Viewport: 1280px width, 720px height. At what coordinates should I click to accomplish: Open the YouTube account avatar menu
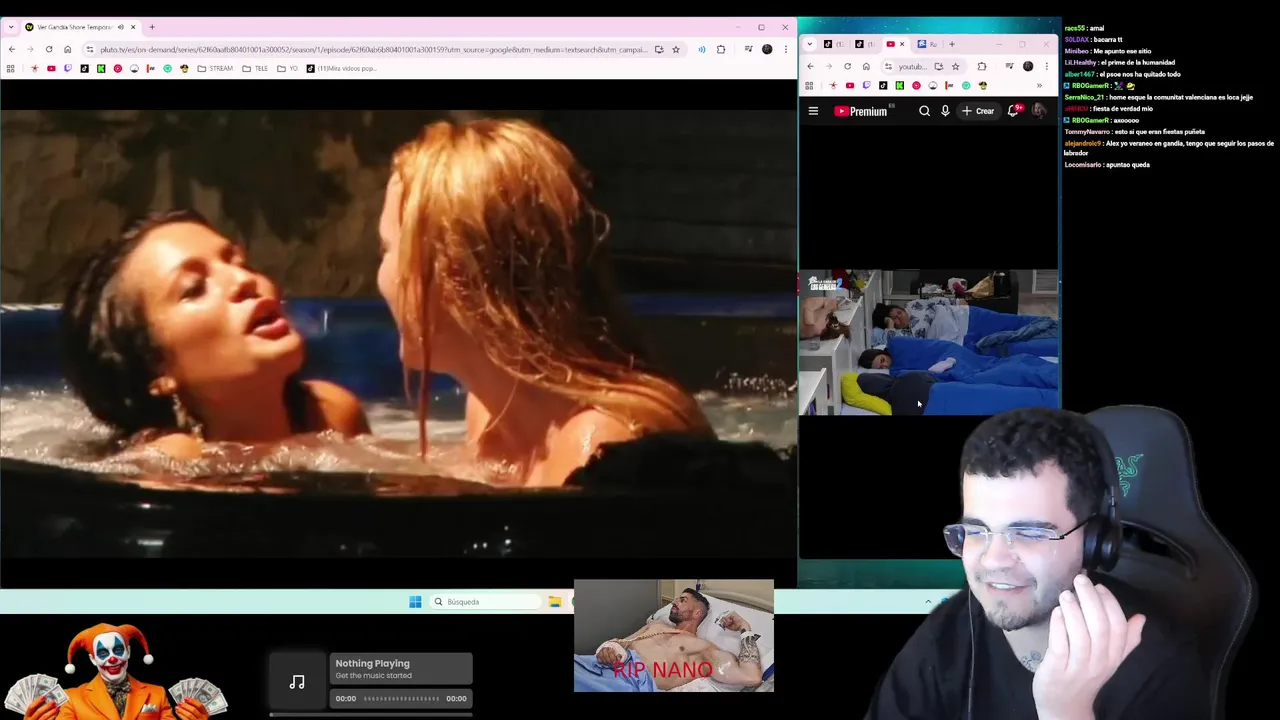1039,111
